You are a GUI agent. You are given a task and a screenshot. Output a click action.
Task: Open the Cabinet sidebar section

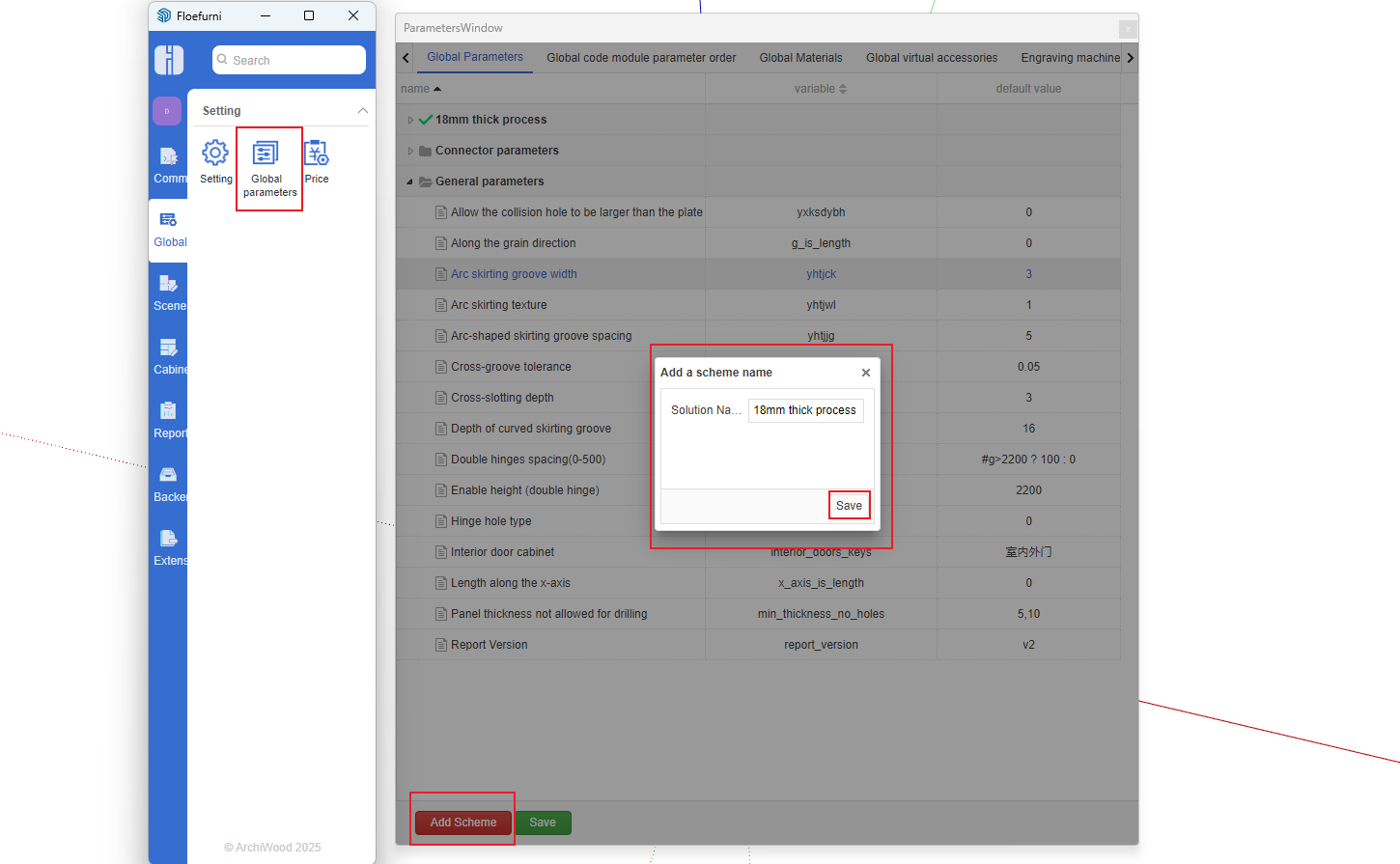168,348
